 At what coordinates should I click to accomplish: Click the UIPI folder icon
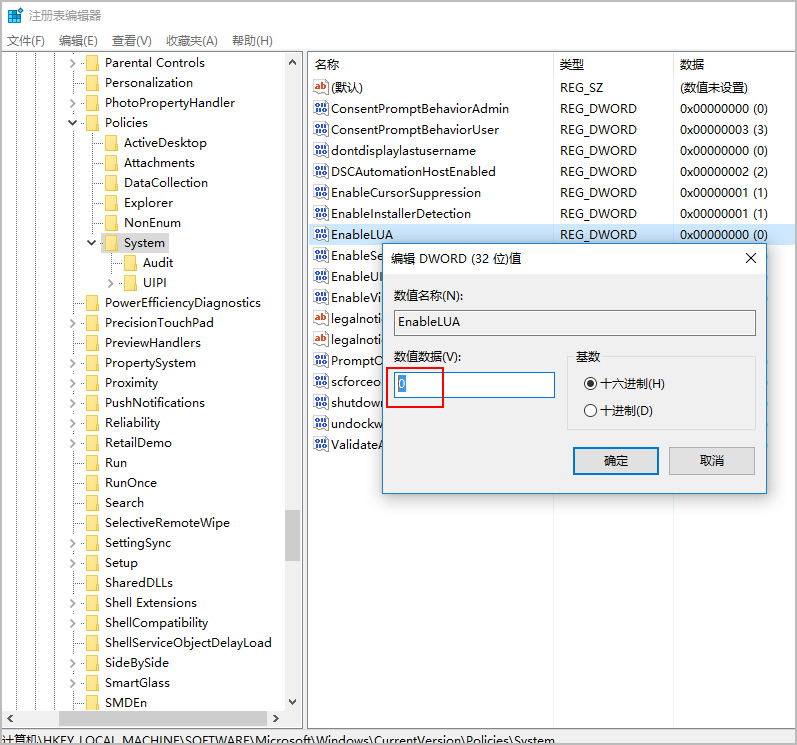pyautogui.click(x=130, y=283)
